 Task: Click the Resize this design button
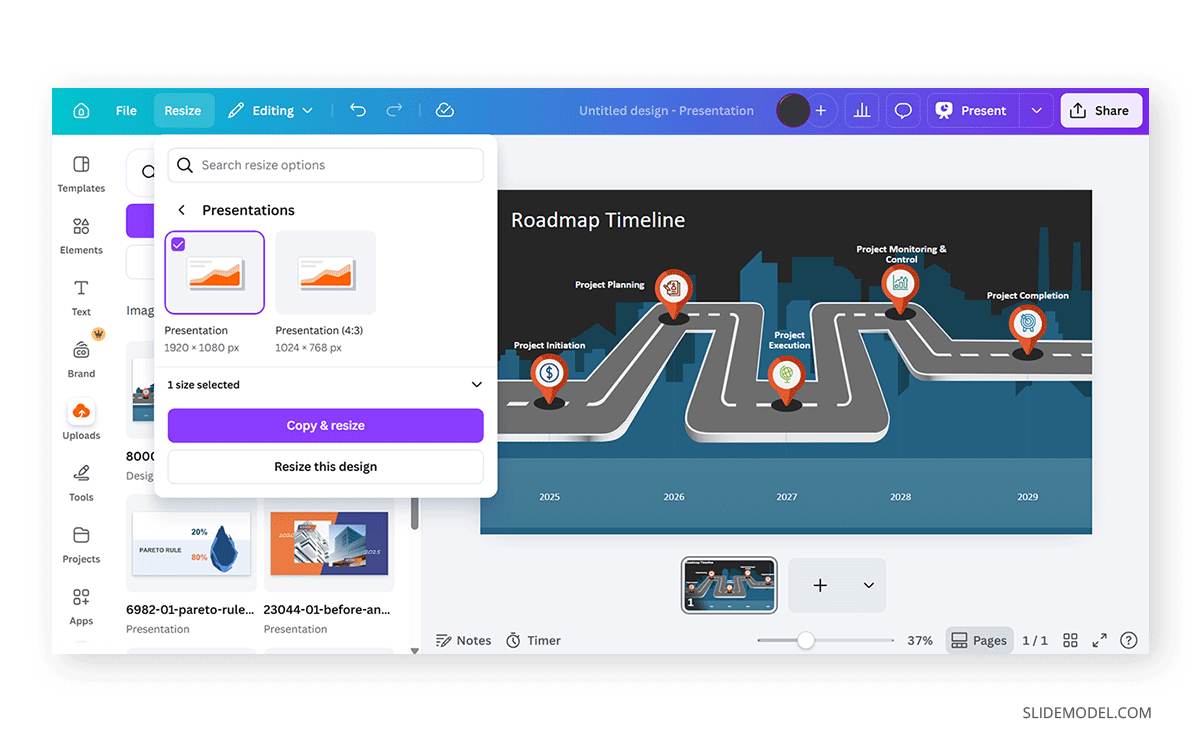325,467
